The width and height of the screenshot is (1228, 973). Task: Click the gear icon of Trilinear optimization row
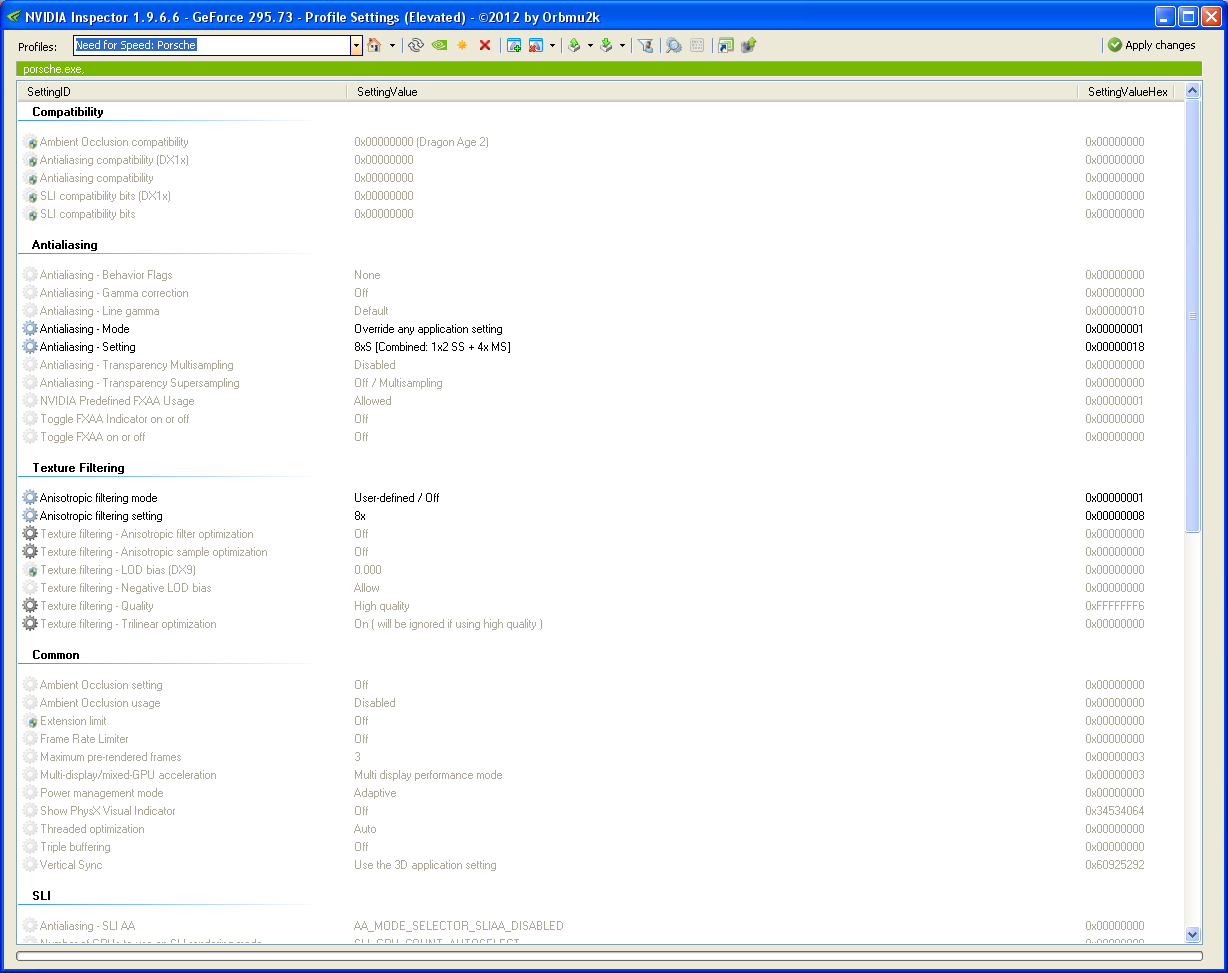30,624
